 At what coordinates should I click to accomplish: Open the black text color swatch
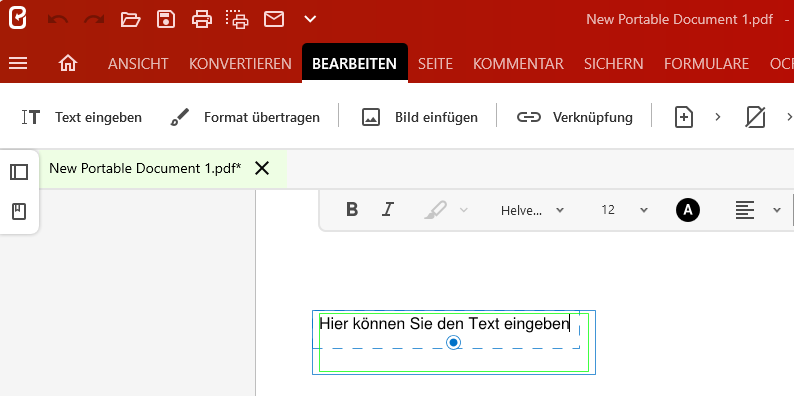tap(688, 210)
